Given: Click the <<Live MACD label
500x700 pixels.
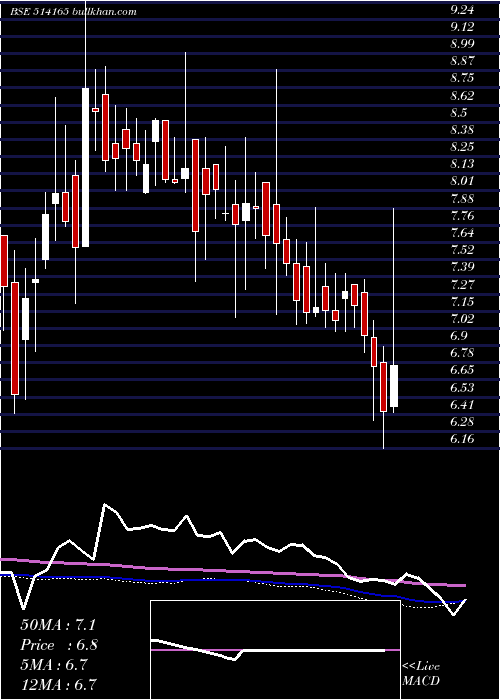Looking at the screenshot, I should (x=421, y=673).
